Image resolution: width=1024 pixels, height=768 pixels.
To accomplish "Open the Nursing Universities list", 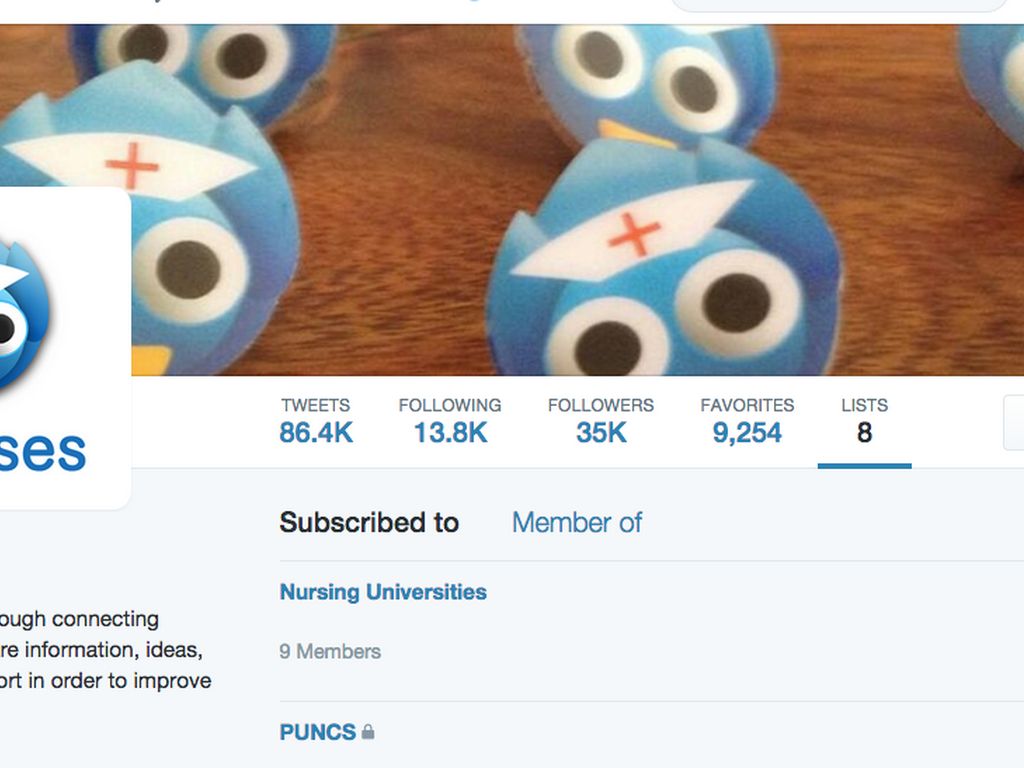I will 383,592.
